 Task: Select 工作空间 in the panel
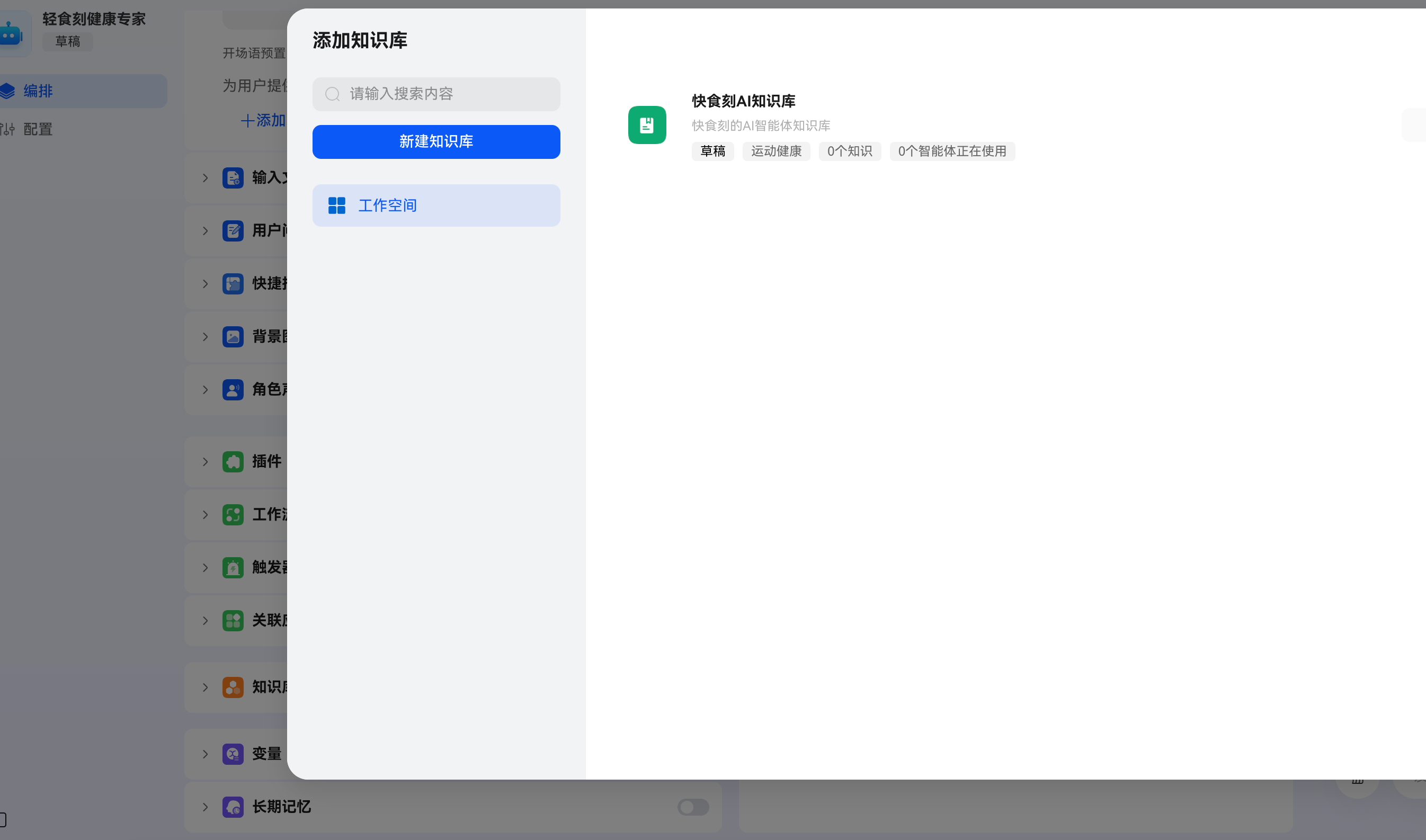tap(436, 205)
